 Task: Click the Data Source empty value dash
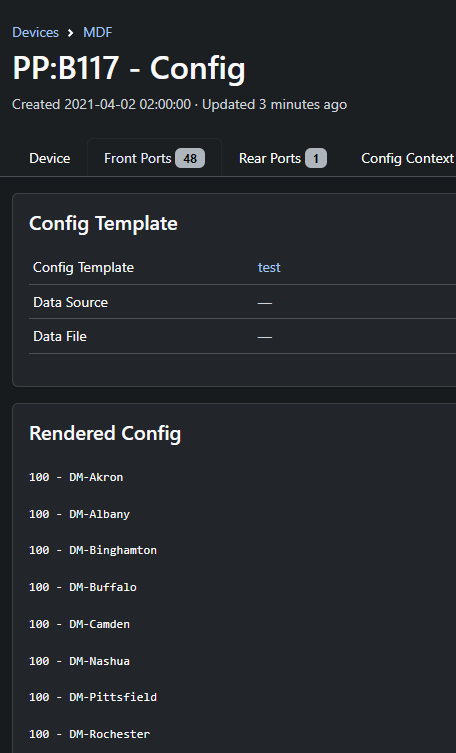[x=264, y=303]
